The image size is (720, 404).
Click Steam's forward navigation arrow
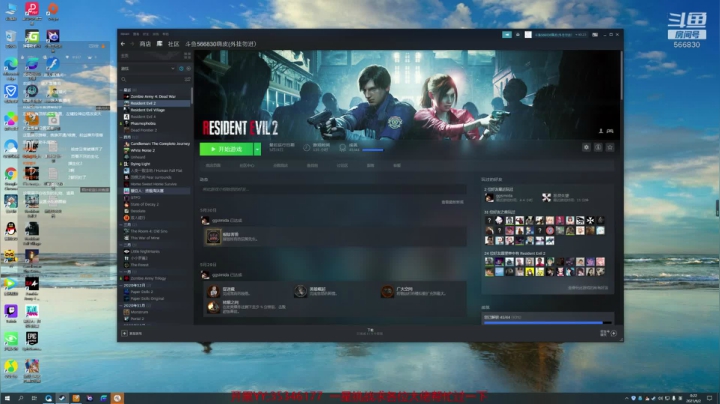[x=132, y=44]
